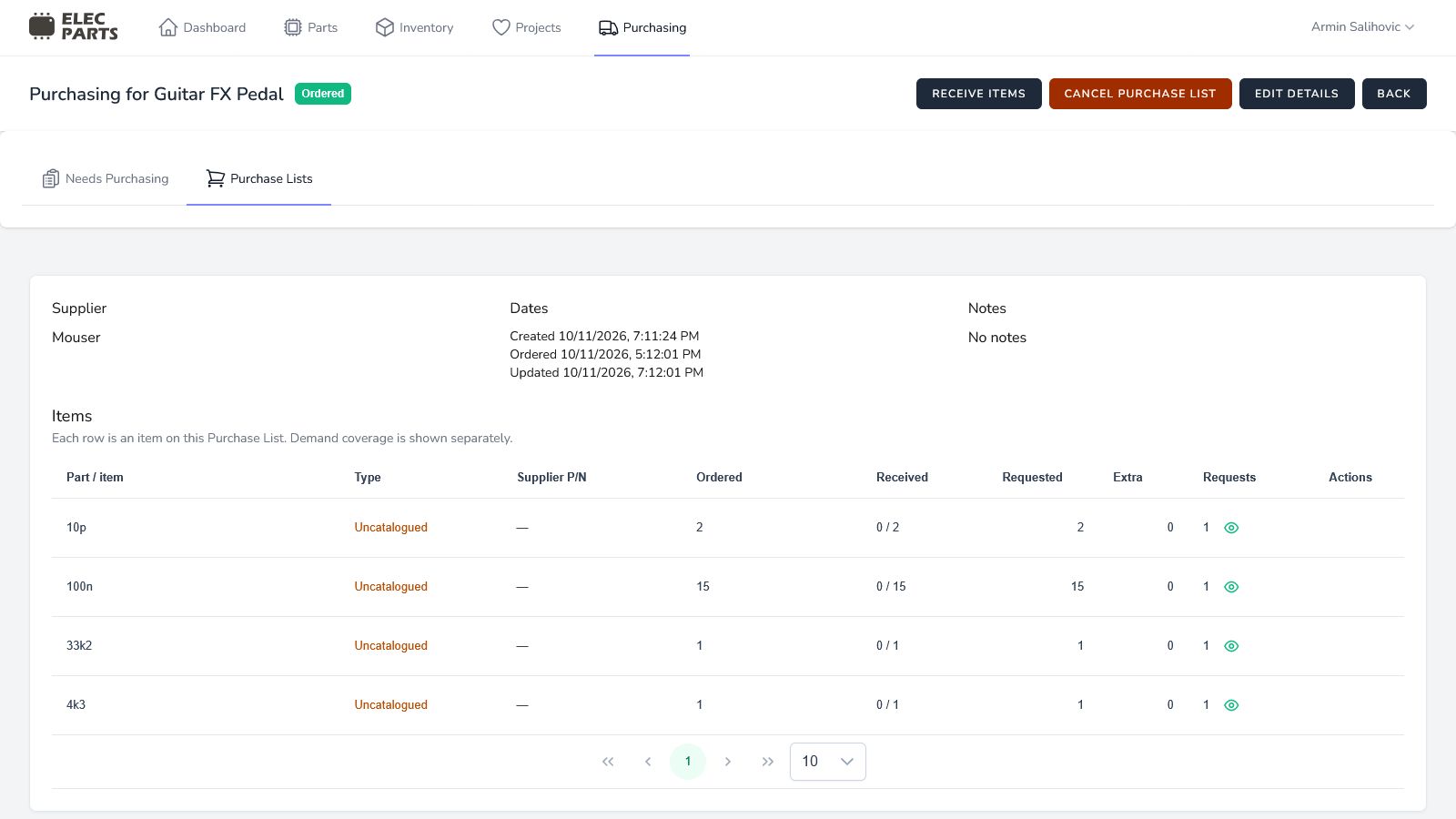This screenshot has width=1456, height=819.
Task: Select page 1 in pagination
Action: point(688,762)
